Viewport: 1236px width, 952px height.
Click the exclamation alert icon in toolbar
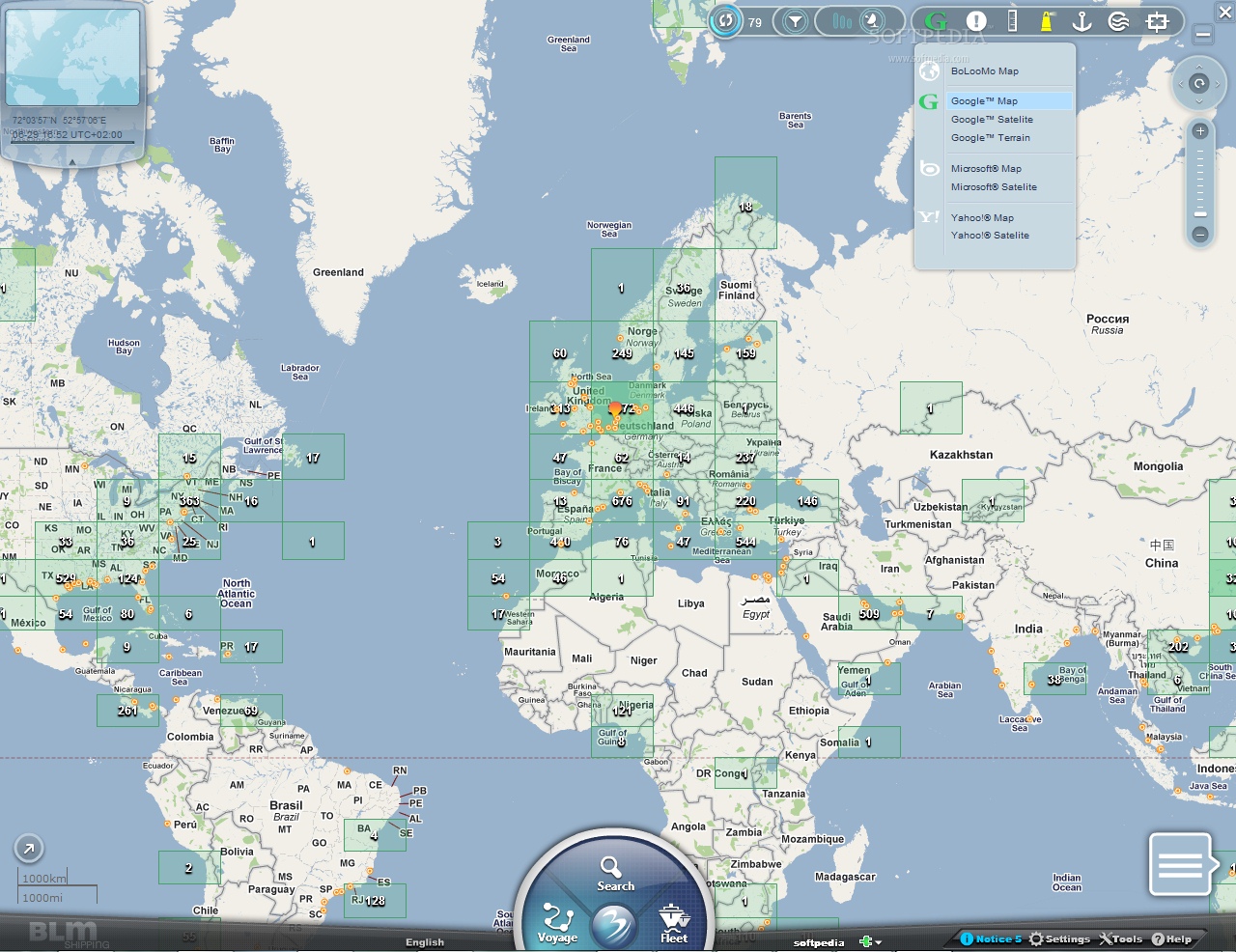(976, 21)
